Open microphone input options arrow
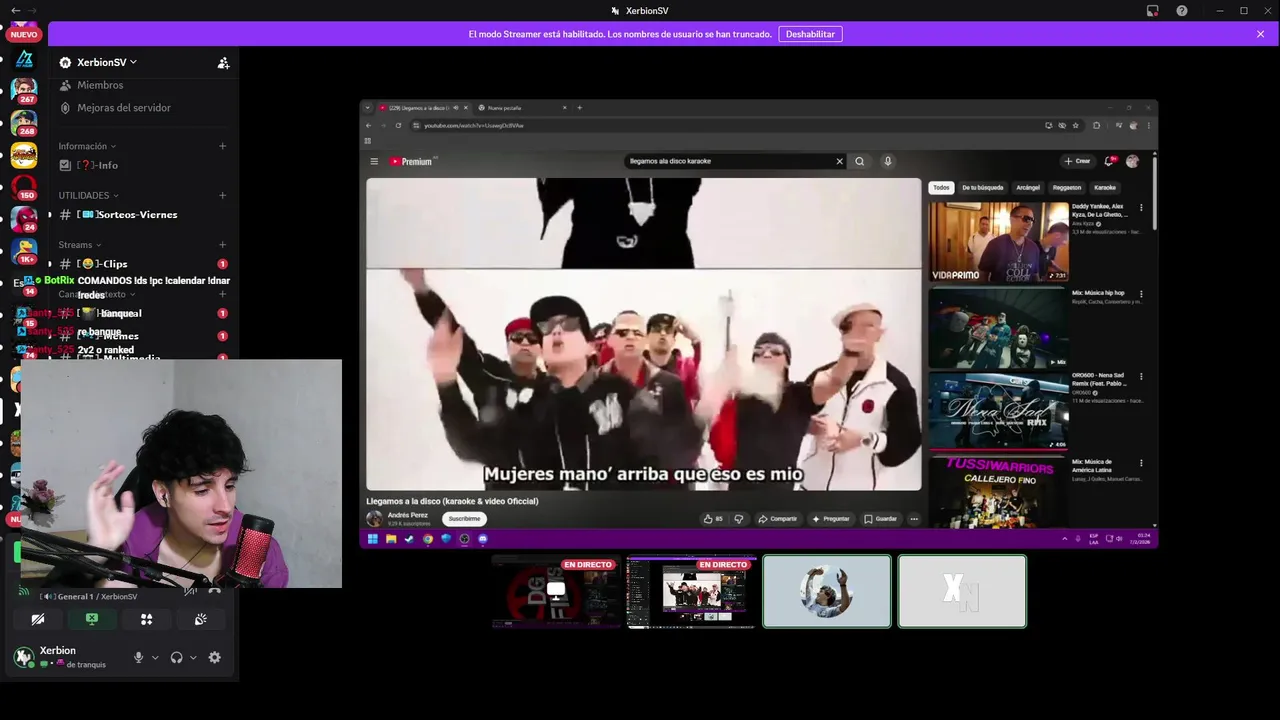This screenshot has width=1280, height=720. click(x=155, y=657)
